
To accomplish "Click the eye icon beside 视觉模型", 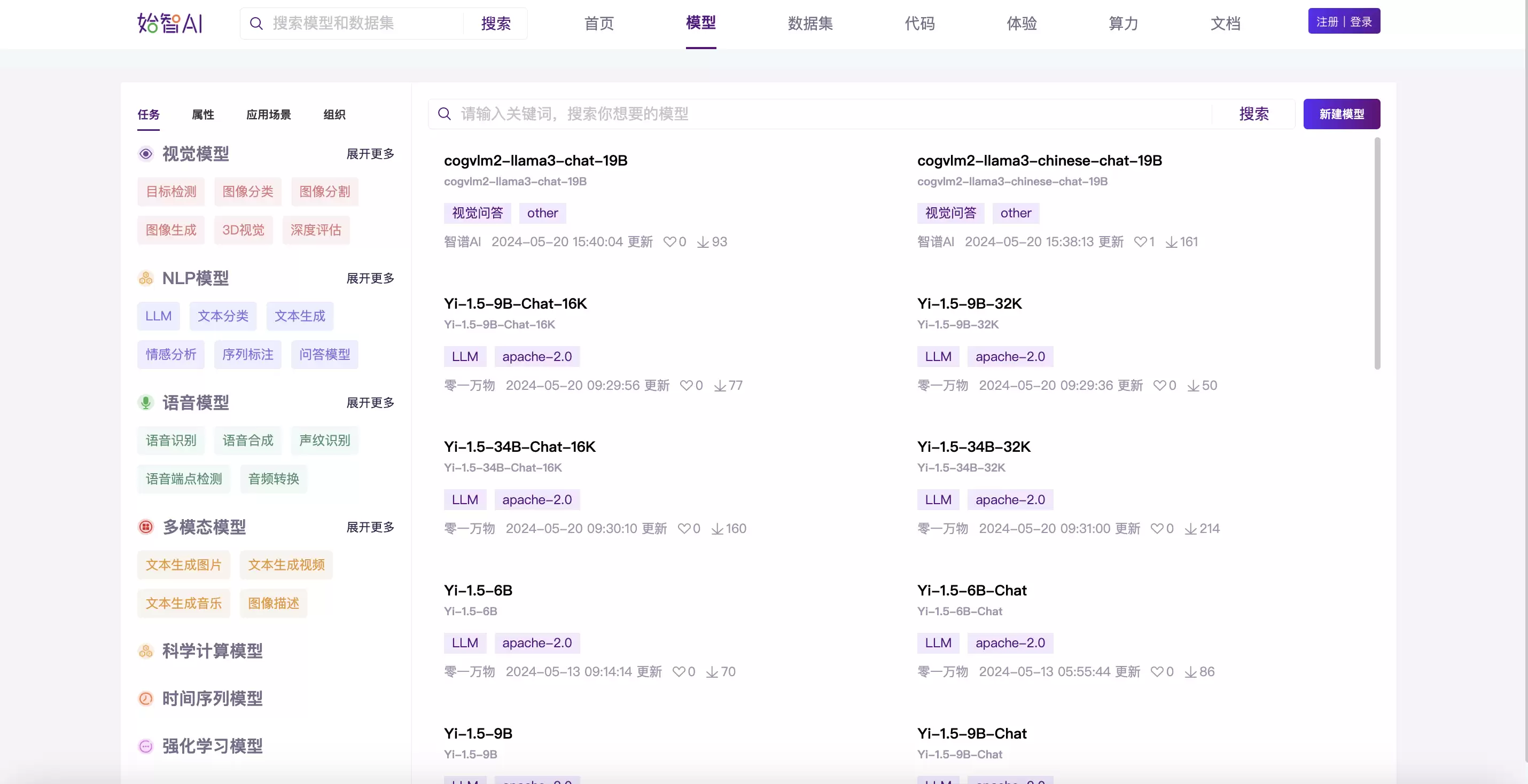I will click(146, 154).
